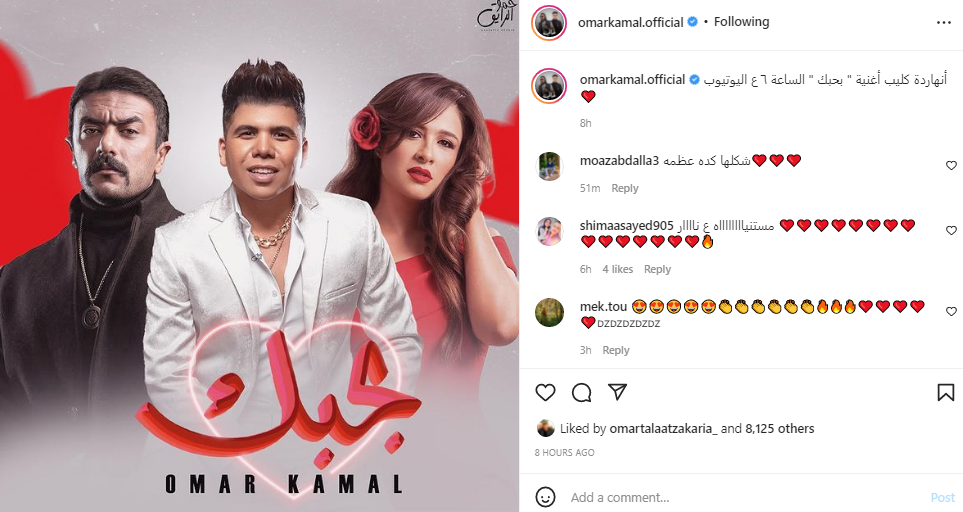Reply to moazabdalla3's comment
Viewport: 963px width, 512px height.
click(625, 188)
